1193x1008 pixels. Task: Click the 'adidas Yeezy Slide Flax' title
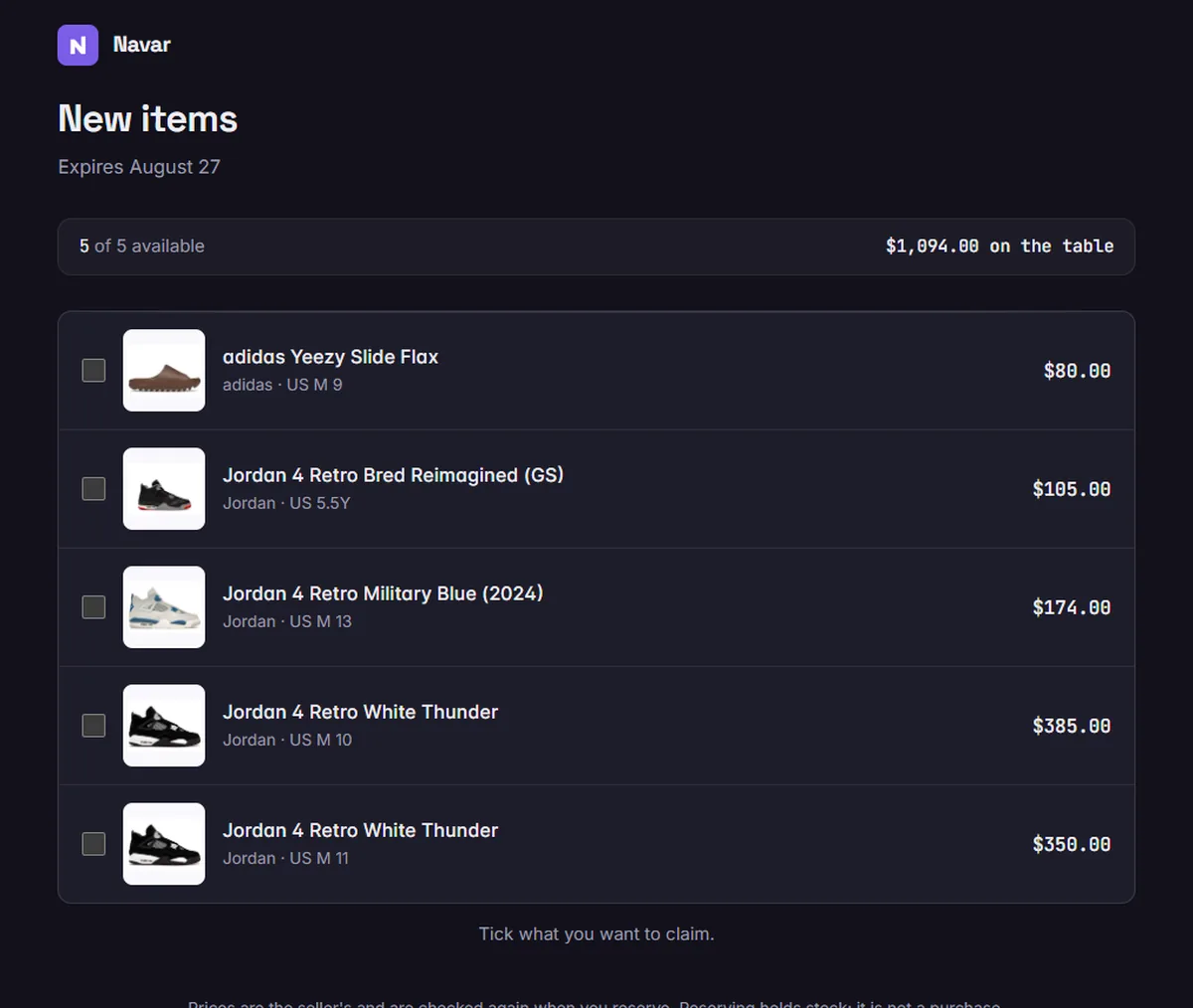pyautogui.click(x=330, y=357)
